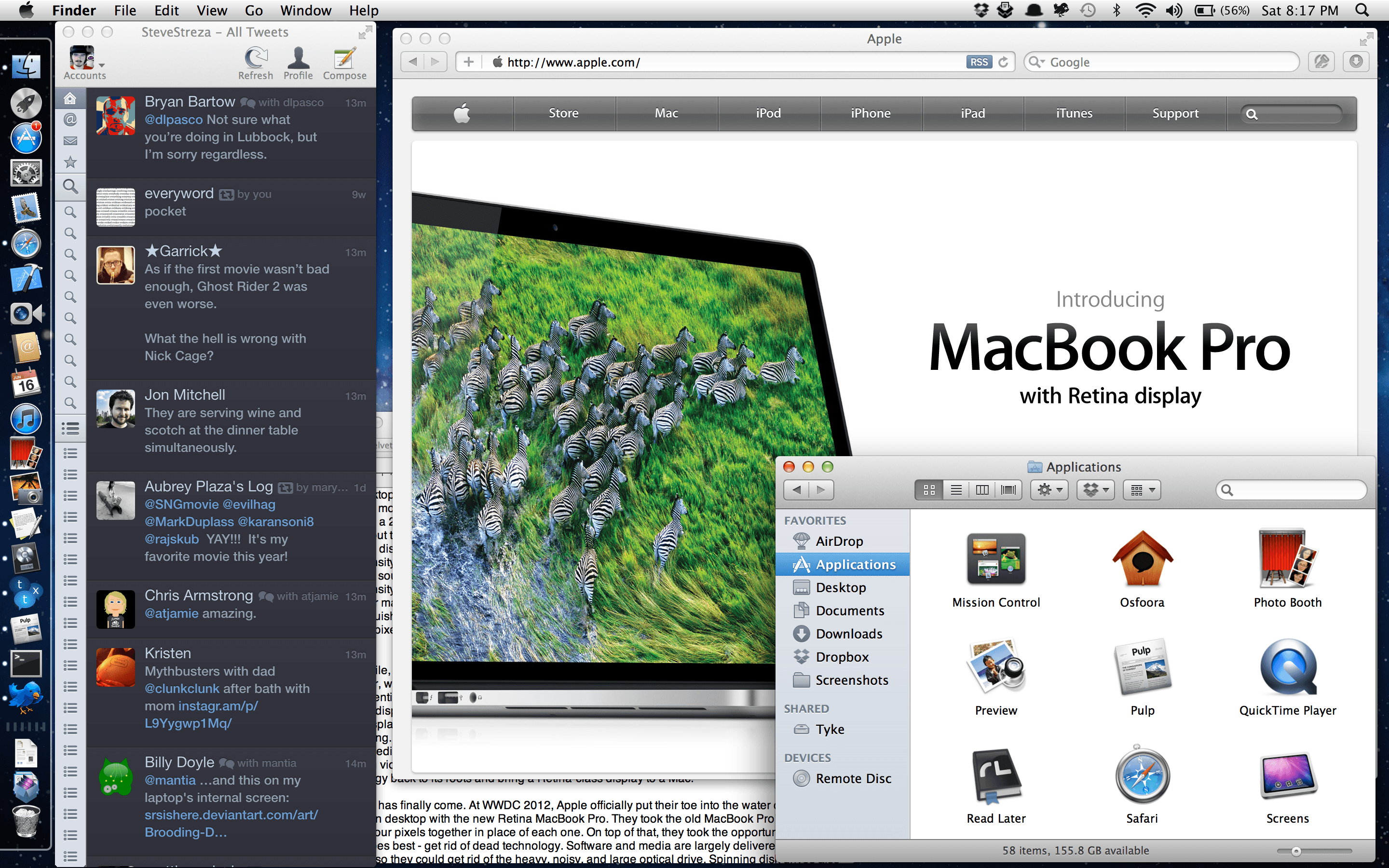
Task: Go back in Safari window
Action: (412, 62)
